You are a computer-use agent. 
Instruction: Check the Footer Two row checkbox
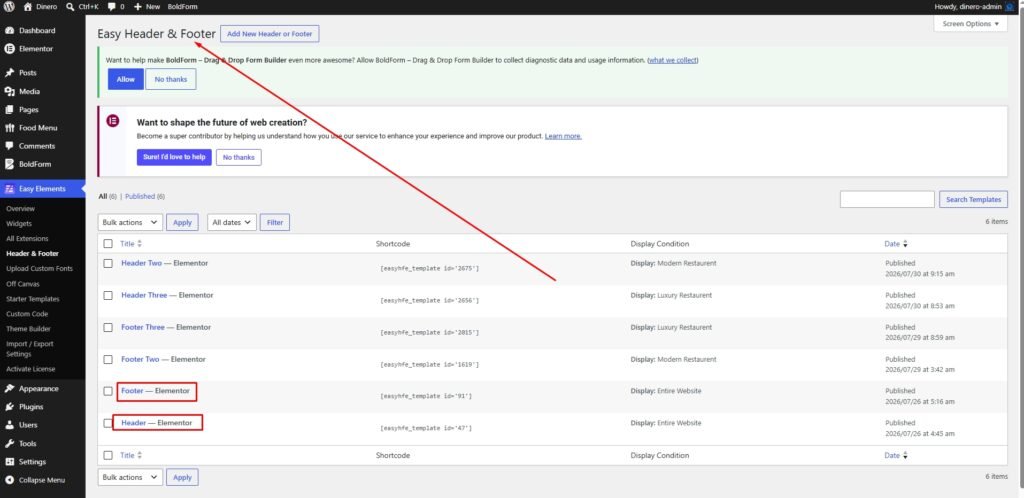click(x=108, y=359)
